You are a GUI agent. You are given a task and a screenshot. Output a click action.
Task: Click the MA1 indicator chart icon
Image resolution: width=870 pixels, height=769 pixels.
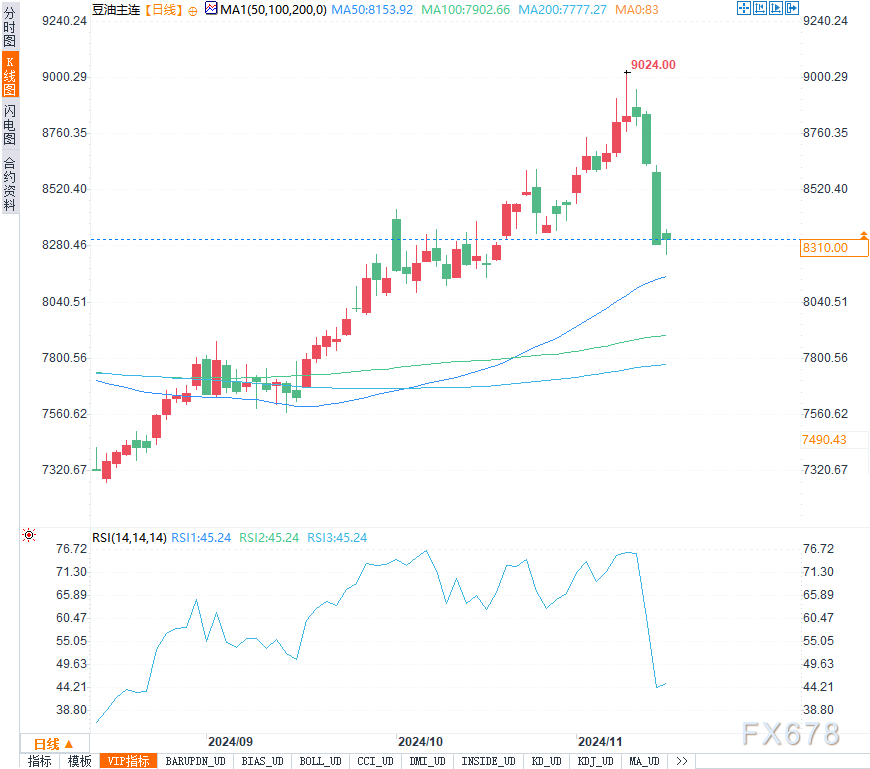tap(210, 9)
